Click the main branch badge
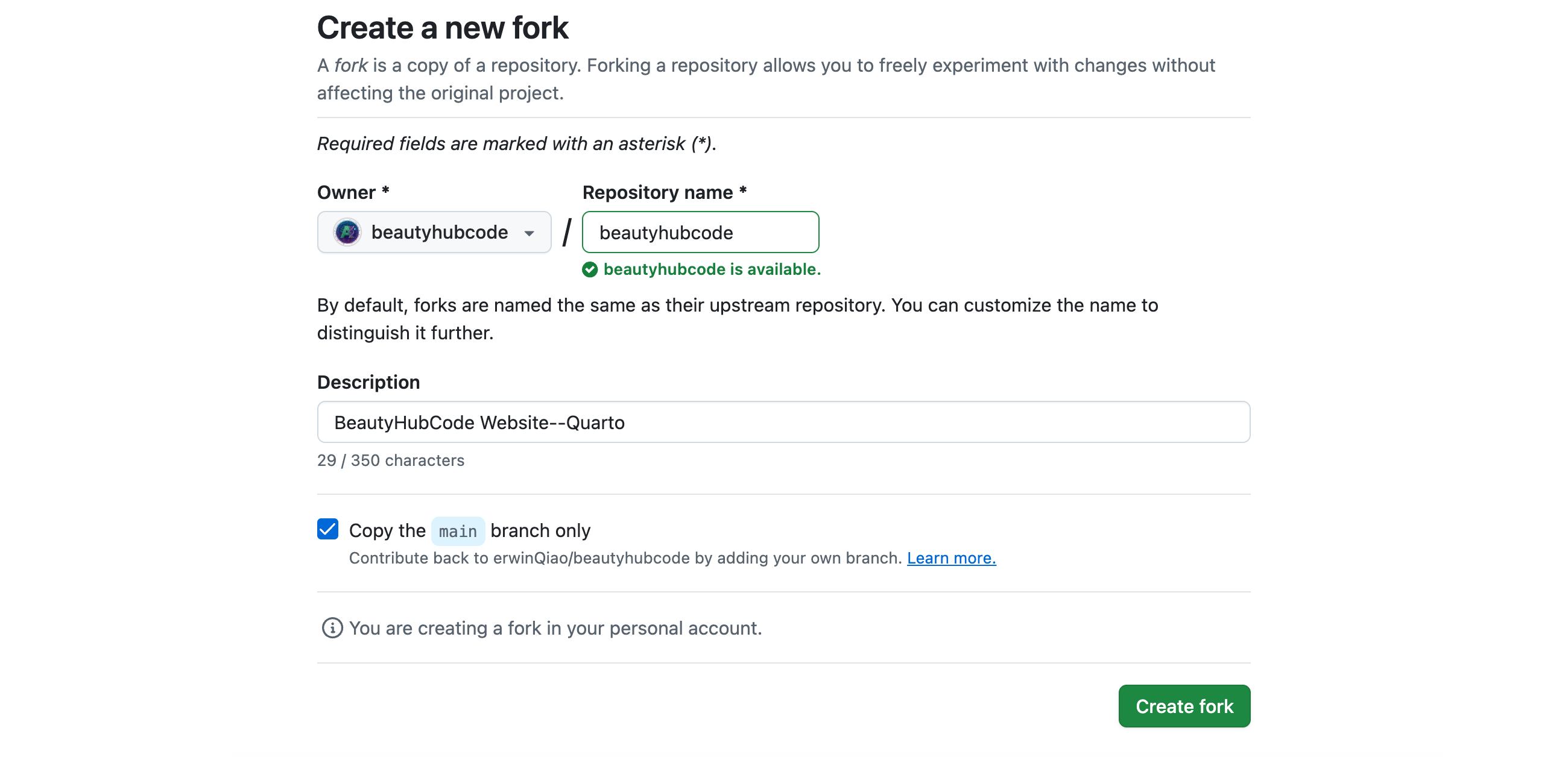 pyautogui.click(x=458, y=530)
